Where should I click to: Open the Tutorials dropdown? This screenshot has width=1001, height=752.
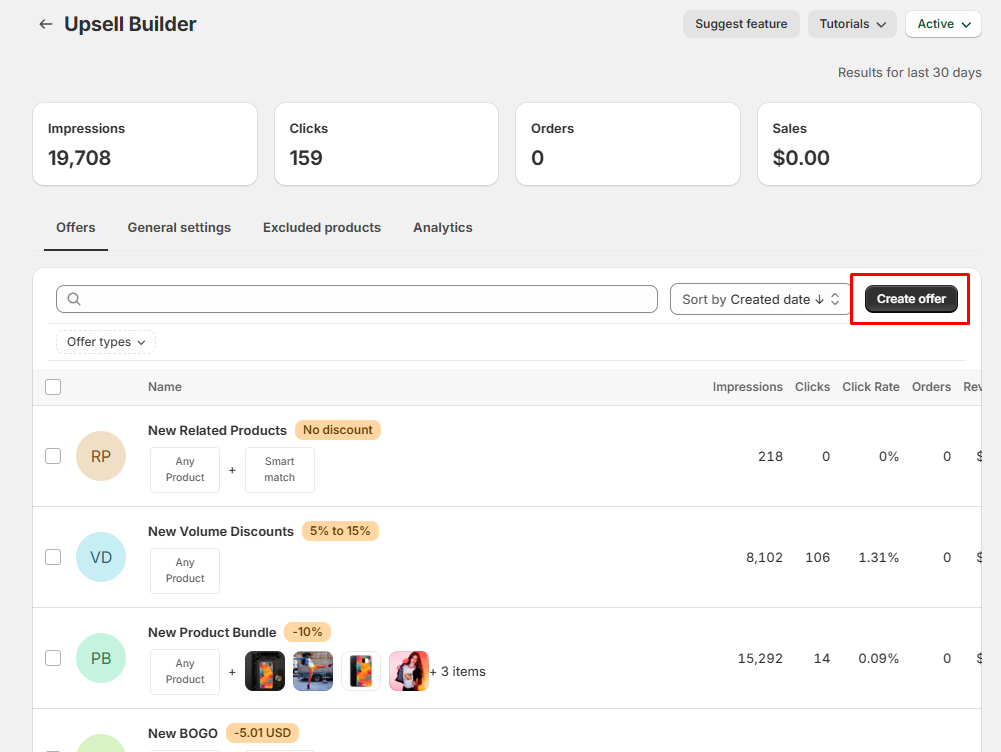[x=852, y=24]
